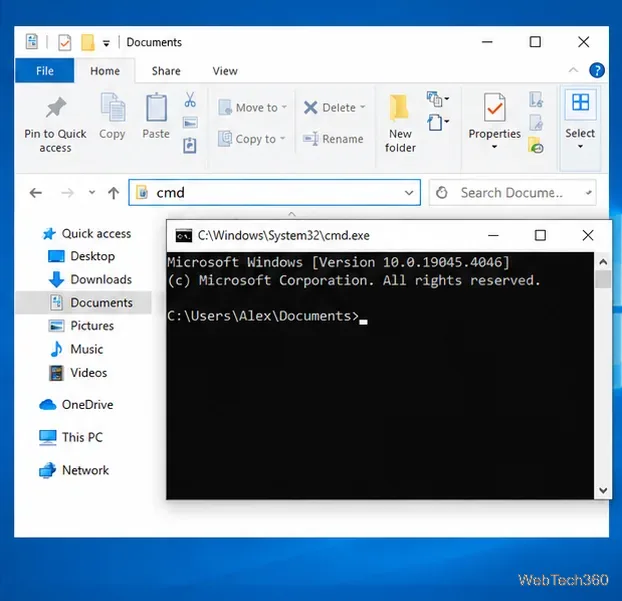Click cmd window scrollbar down arrow
This screenshot has height=601, width=622.
tap(603, 491)
